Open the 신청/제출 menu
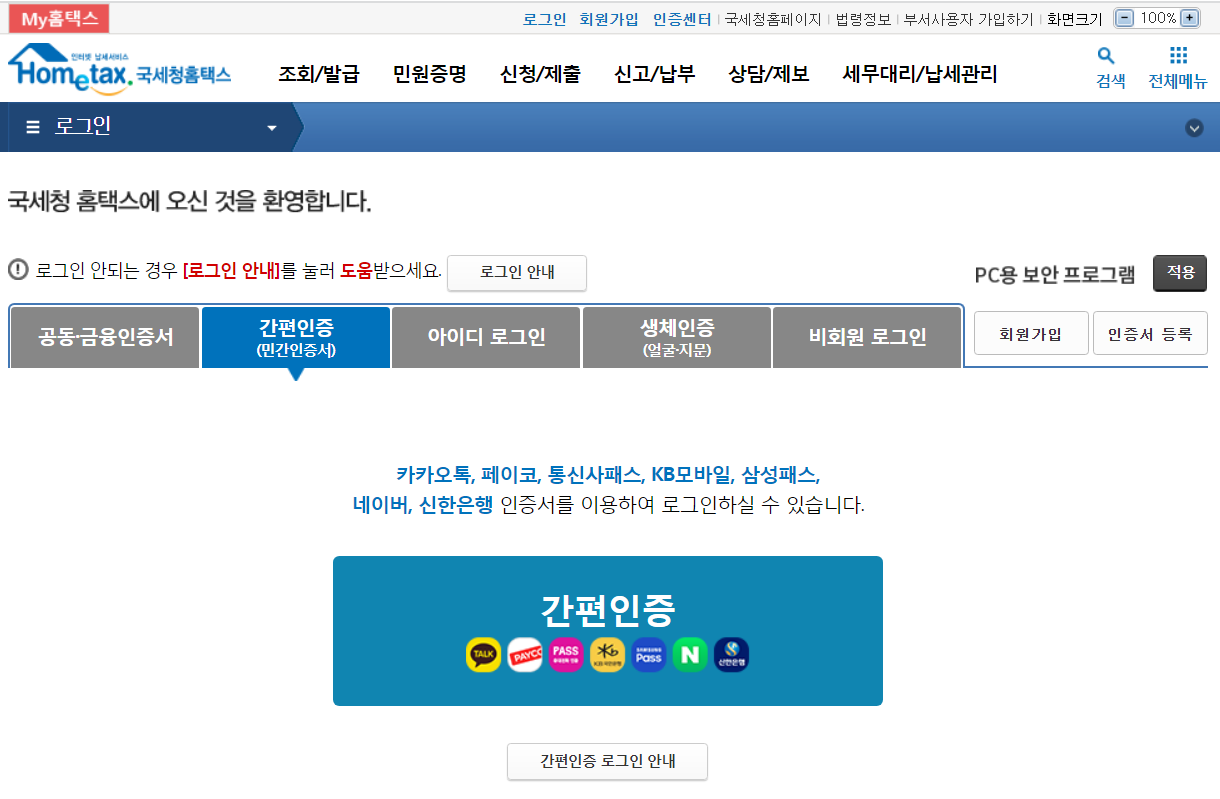The height and width of the screenshot is (799, 1220). click(540, 73)
